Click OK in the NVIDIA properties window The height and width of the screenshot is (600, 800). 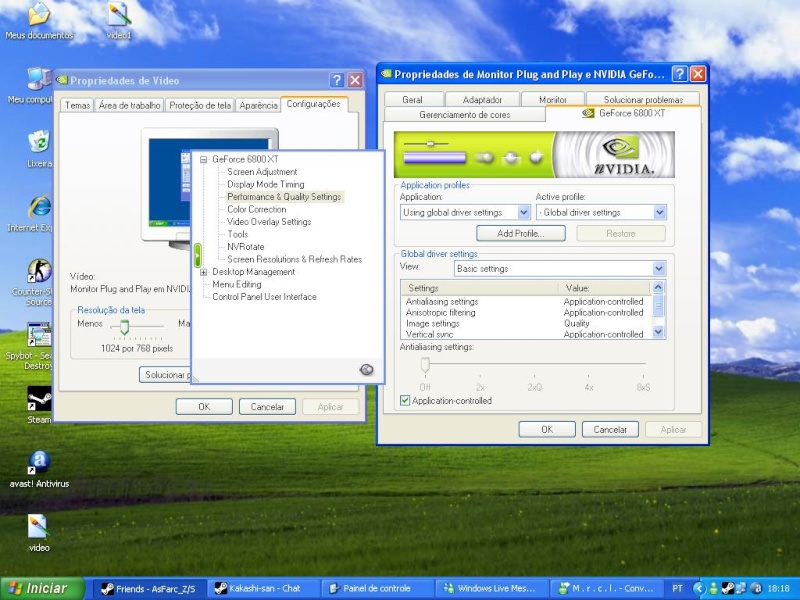[547, 430]
